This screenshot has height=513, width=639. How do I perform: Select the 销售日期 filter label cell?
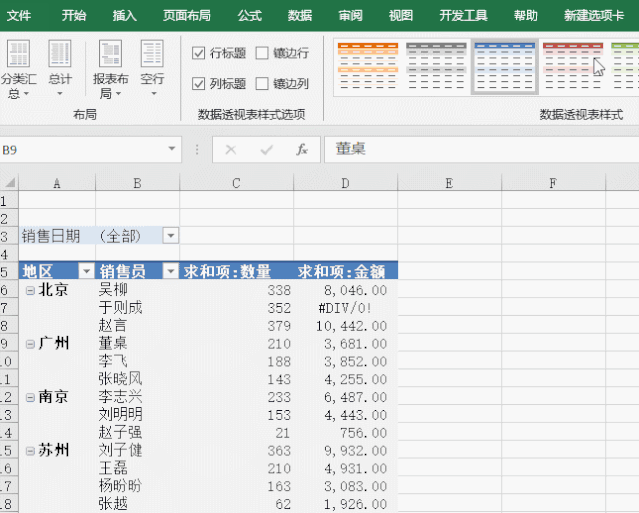[x=57, y=236]
